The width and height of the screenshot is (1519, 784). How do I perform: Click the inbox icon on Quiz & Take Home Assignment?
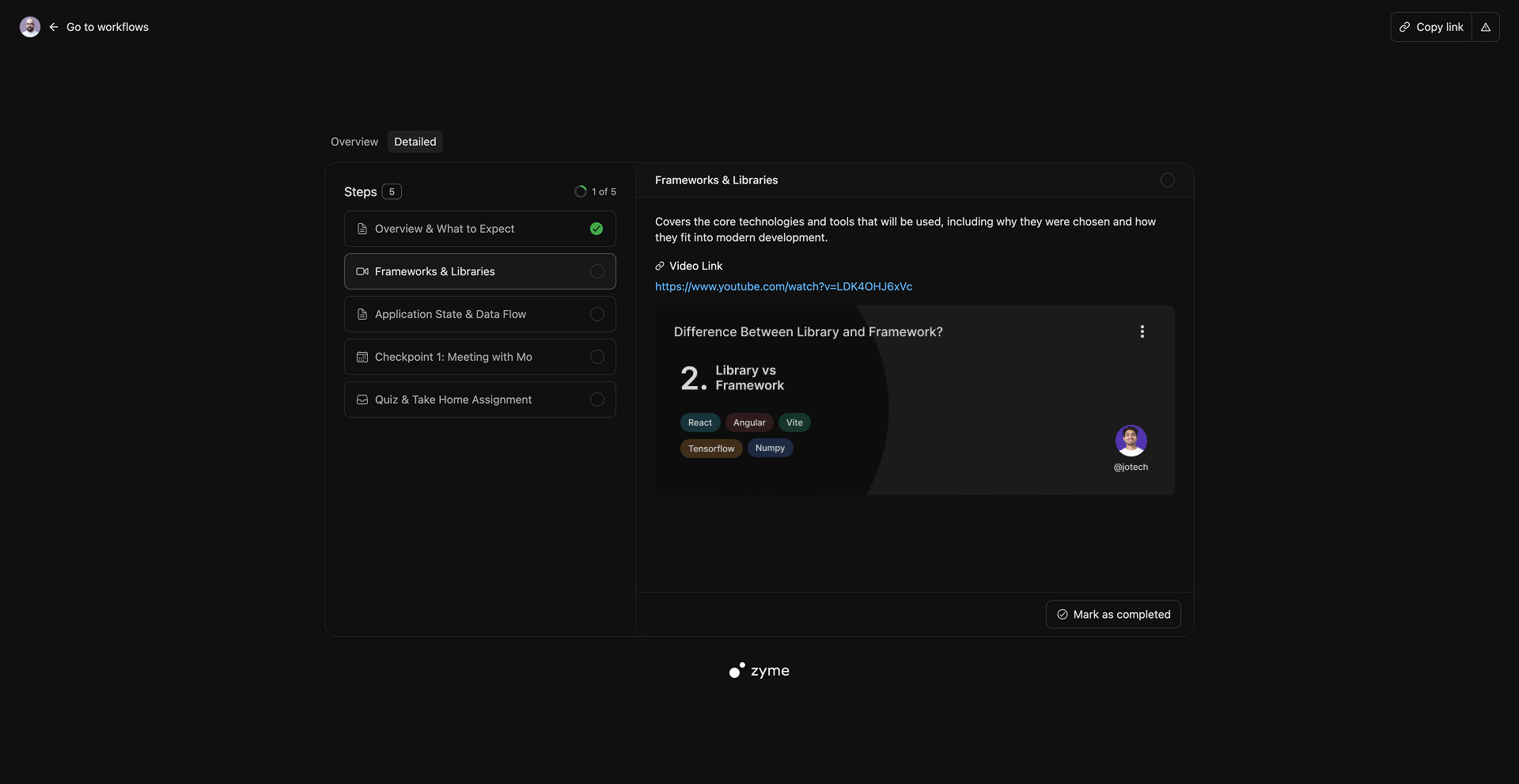(x=362, y=400)
